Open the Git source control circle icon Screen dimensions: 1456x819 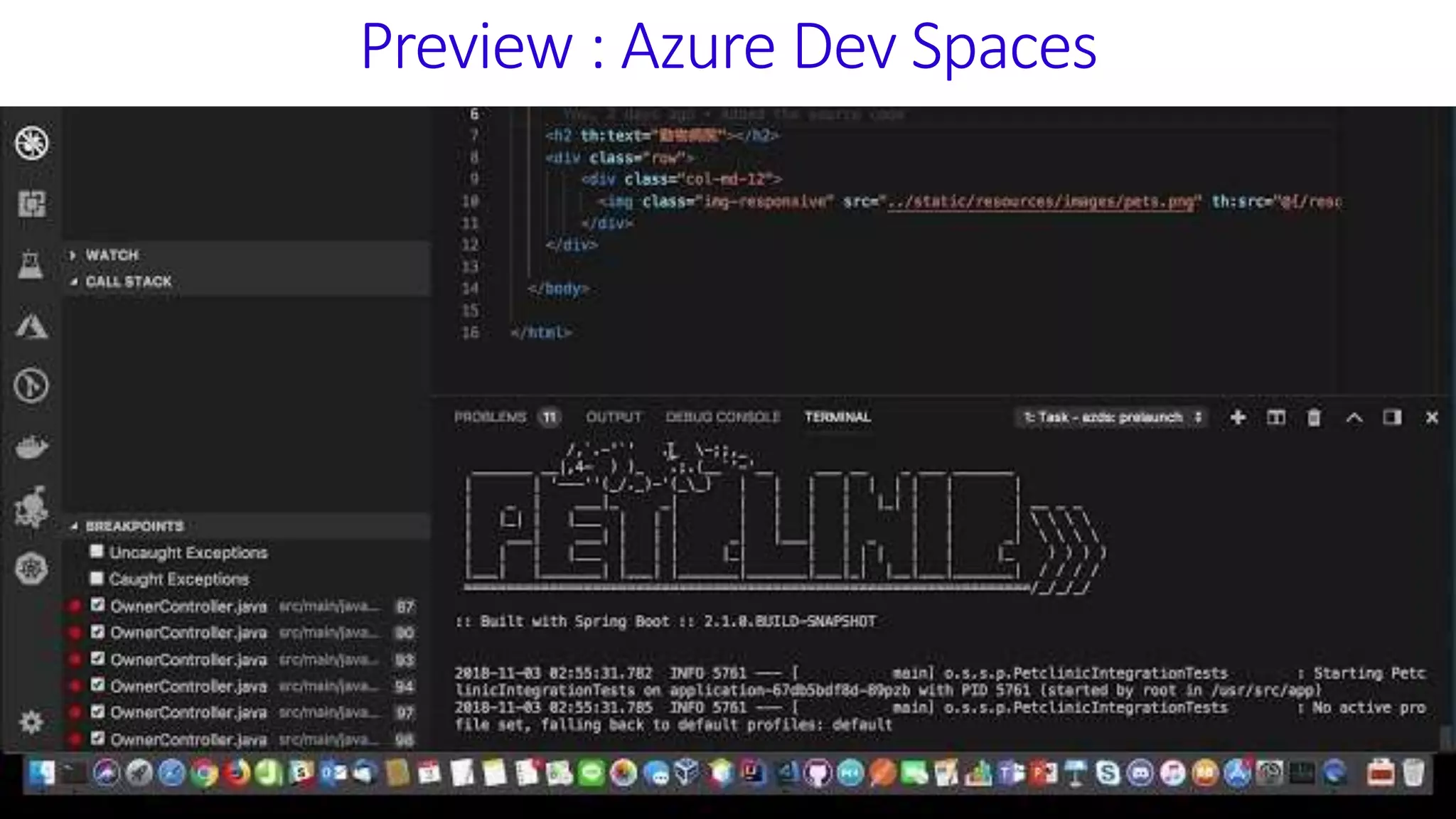(x=31, y=386)
